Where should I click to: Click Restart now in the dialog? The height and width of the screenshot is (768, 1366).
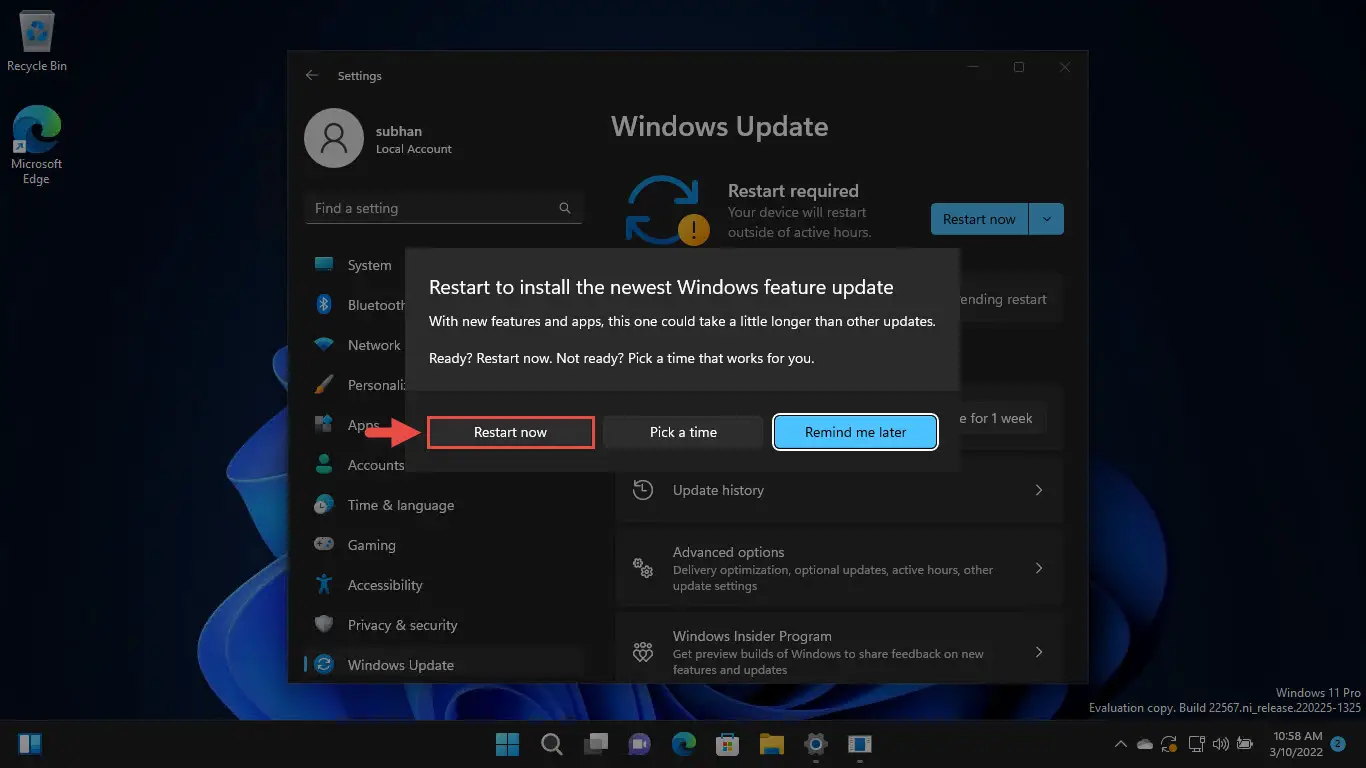click(511, 432)
